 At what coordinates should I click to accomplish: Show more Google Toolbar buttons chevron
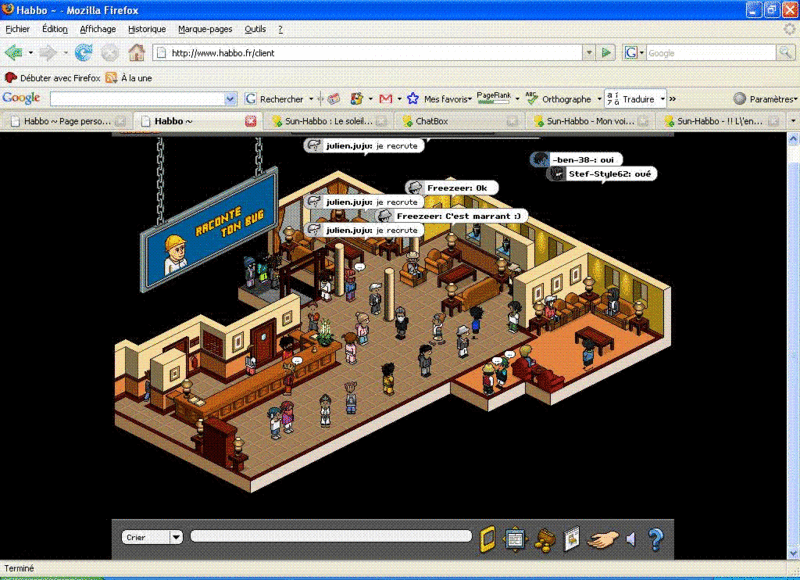click(672, 99)
